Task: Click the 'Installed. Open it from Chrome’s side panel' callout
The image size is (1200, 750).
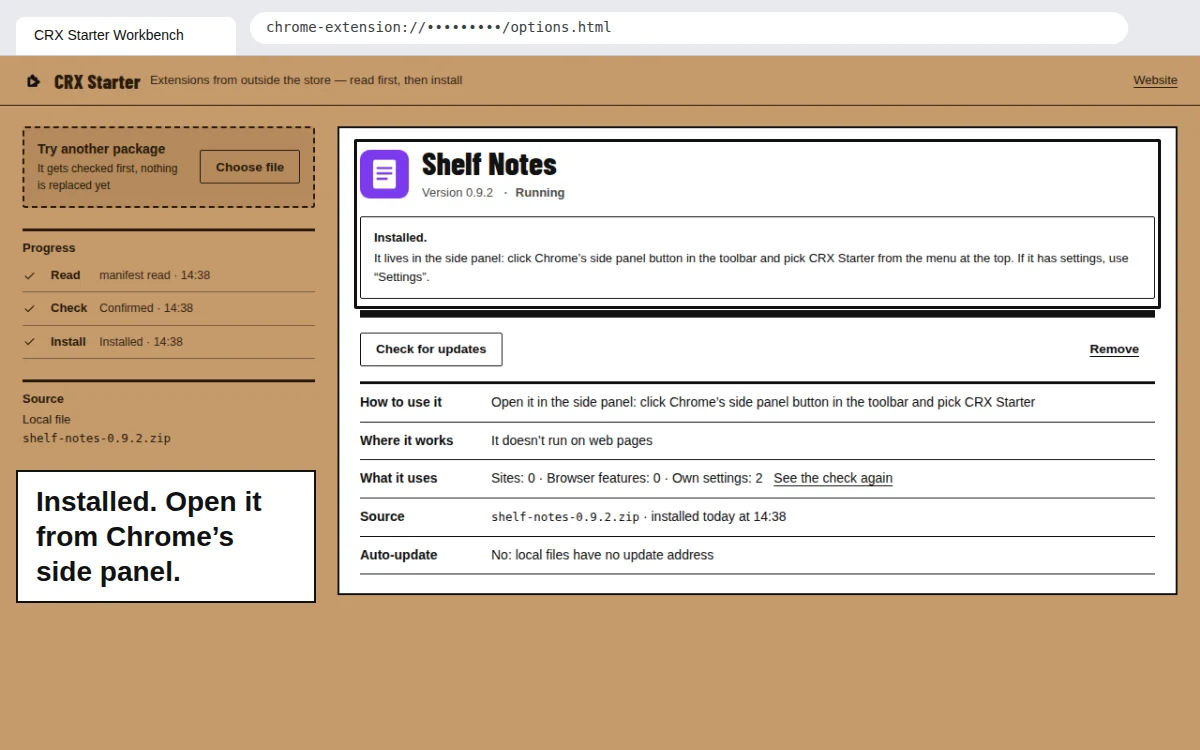Action: tap(166, 537)
